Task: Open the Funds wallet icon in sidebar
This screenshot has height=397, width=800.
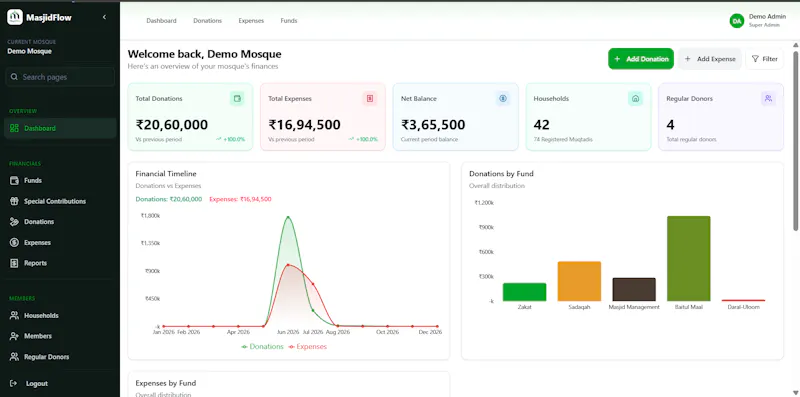Action: [14, 181]
